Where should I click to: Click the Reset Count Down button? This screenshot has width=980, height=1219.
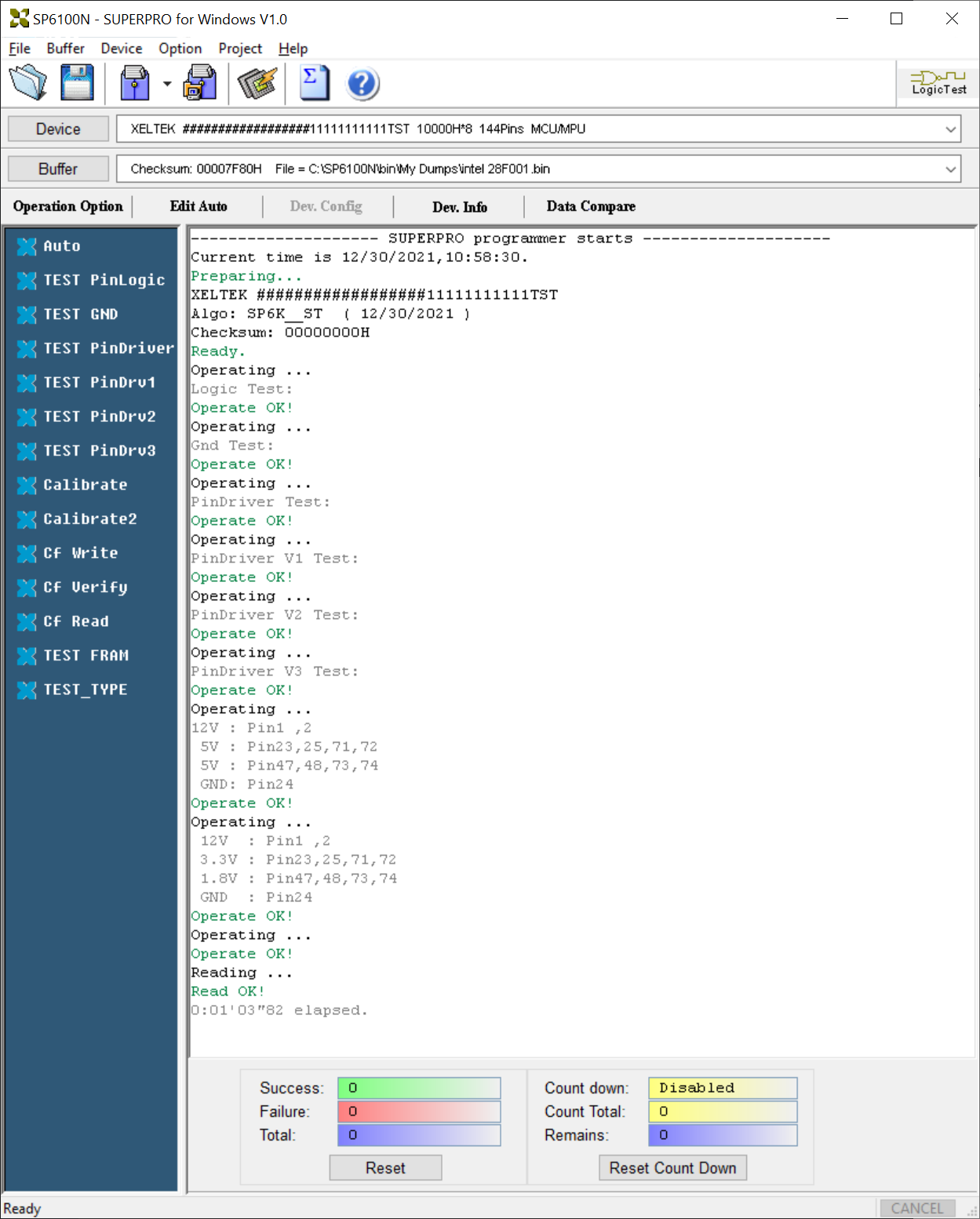(x=672, y=1168)
